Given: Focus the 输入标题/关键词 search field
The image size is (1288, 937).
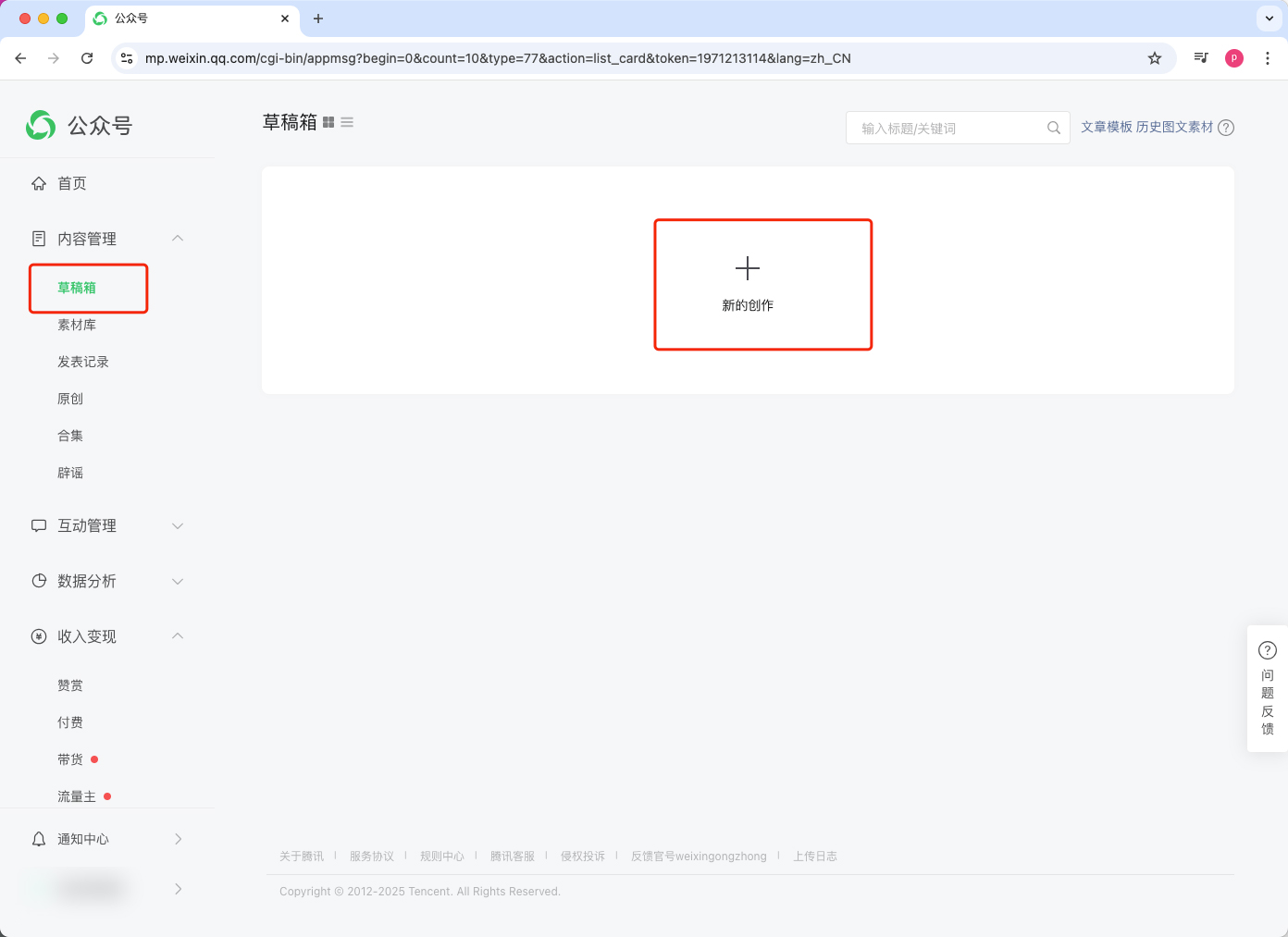Looking at the screenshot, I should [x=948, y=128].
